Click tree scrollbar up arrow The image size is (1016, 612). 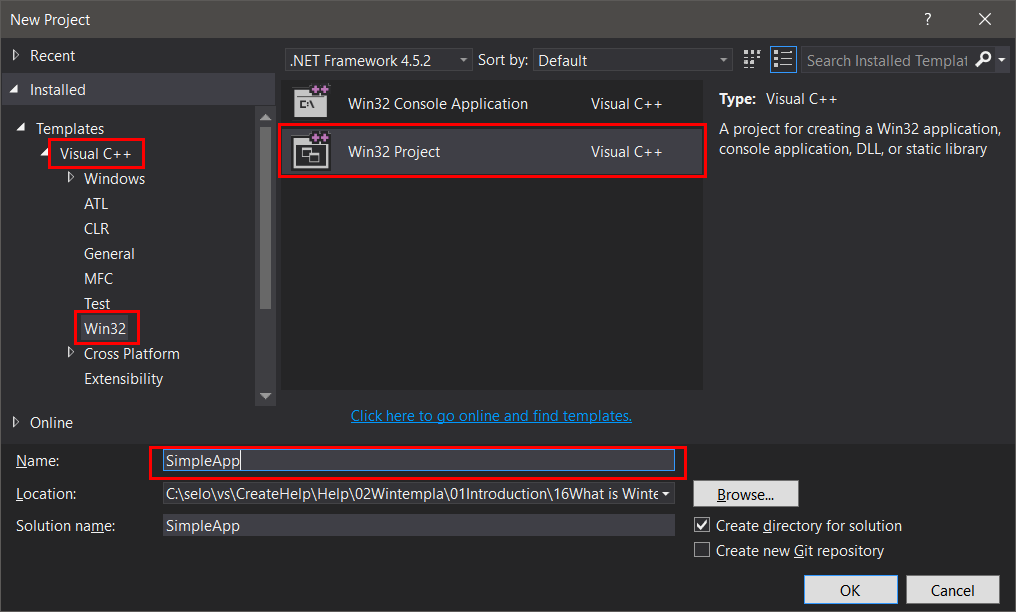coord(266,117)
